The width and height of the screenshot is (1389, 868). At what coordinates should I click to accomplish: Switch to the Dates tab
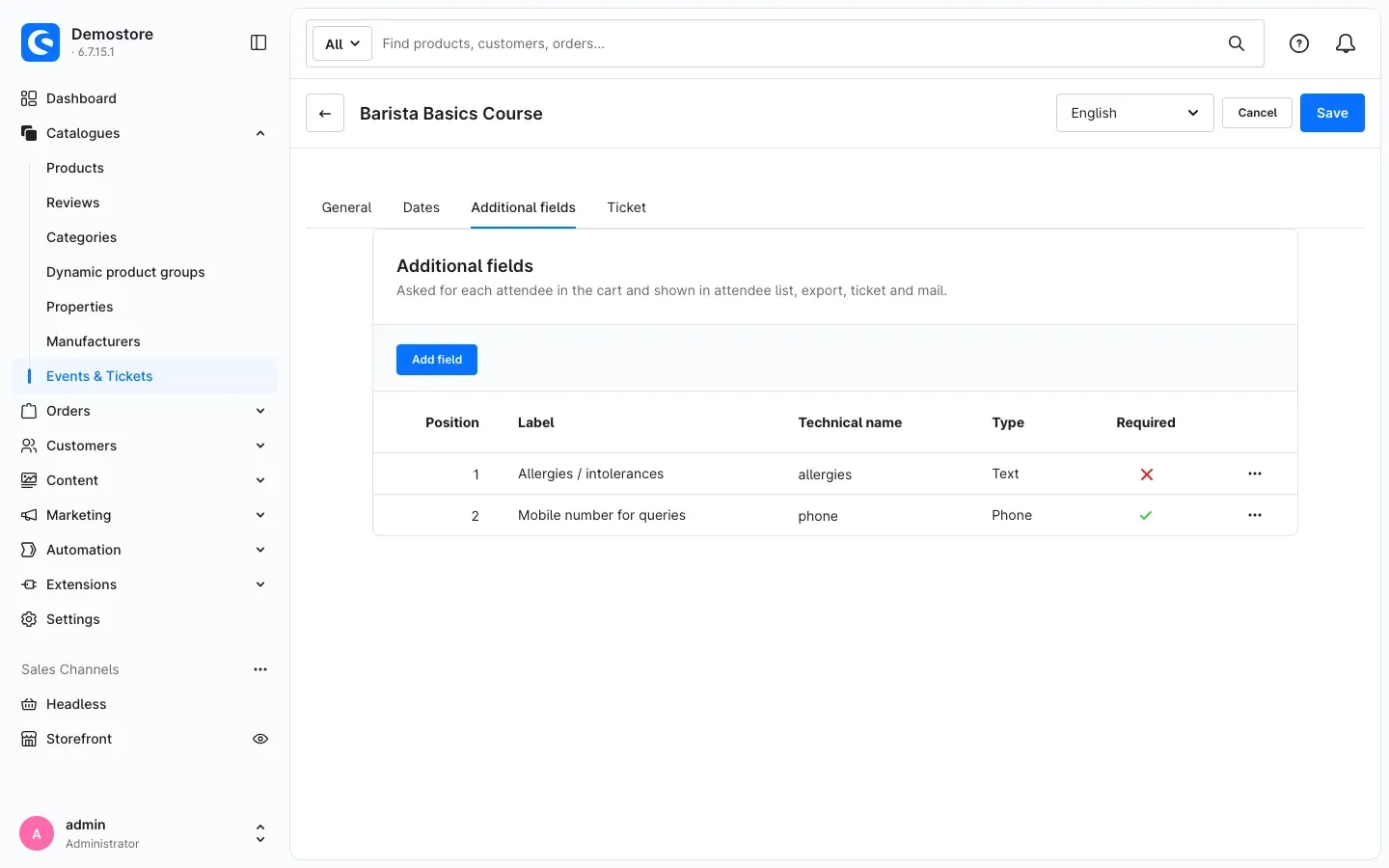pyautogui.click(x=422, y=207)
